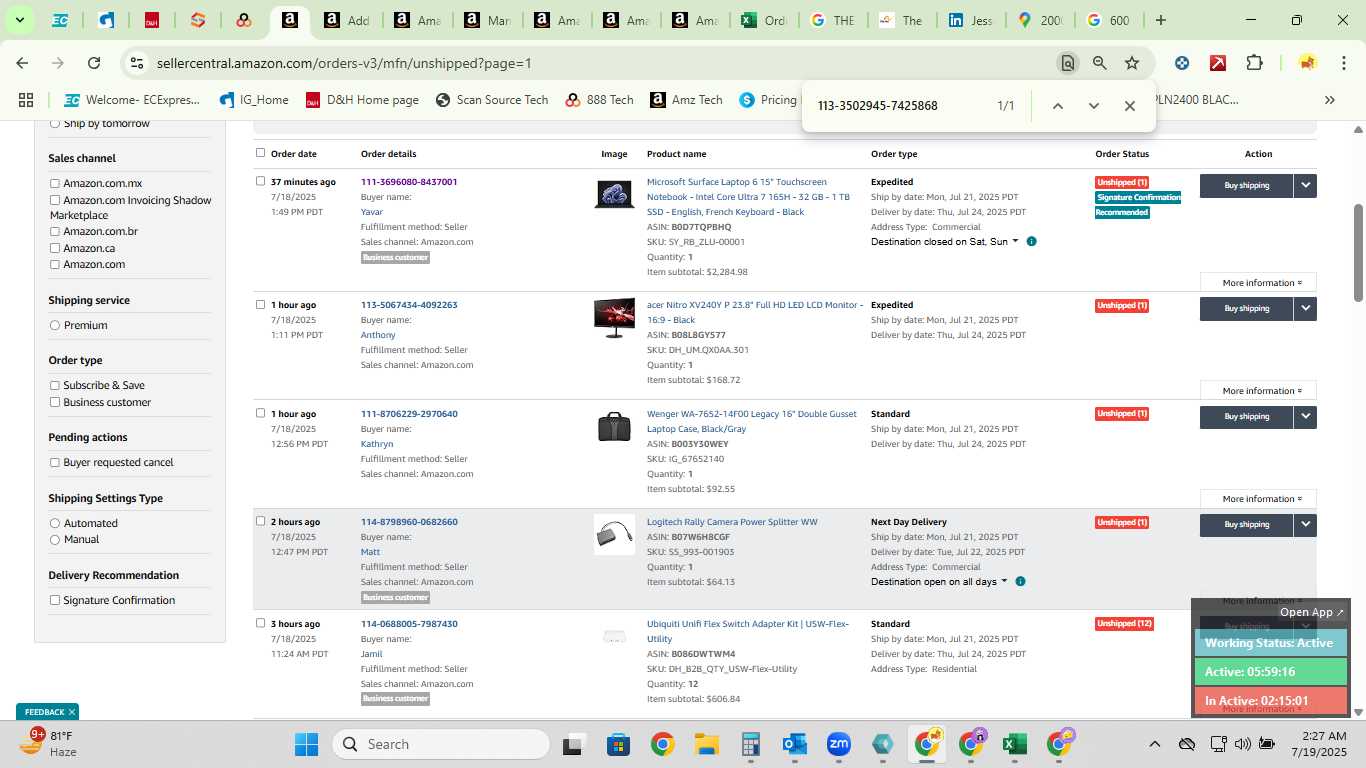Click the volume icon in system tray
This screenshot has width=1366, height=768.
[x=1242, y=744]
